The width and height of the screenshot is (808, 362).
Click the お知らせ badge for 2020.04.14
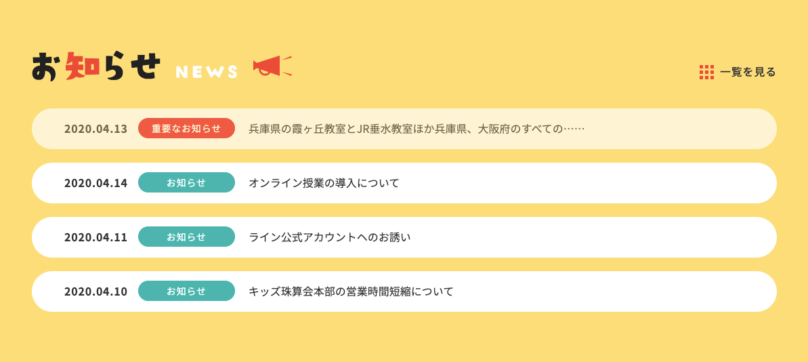point(187,183)
